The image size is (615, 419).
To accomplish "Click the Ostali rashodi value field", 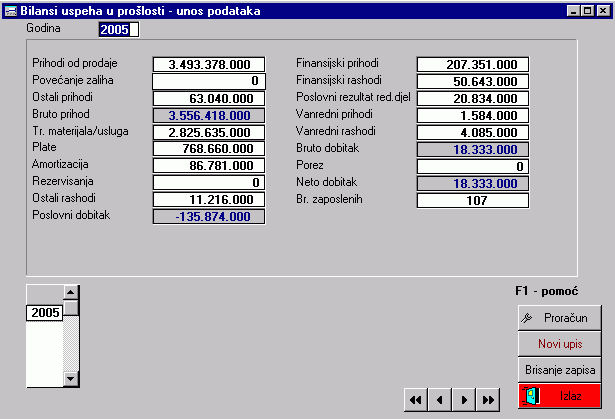I will (x=209, y=200).
